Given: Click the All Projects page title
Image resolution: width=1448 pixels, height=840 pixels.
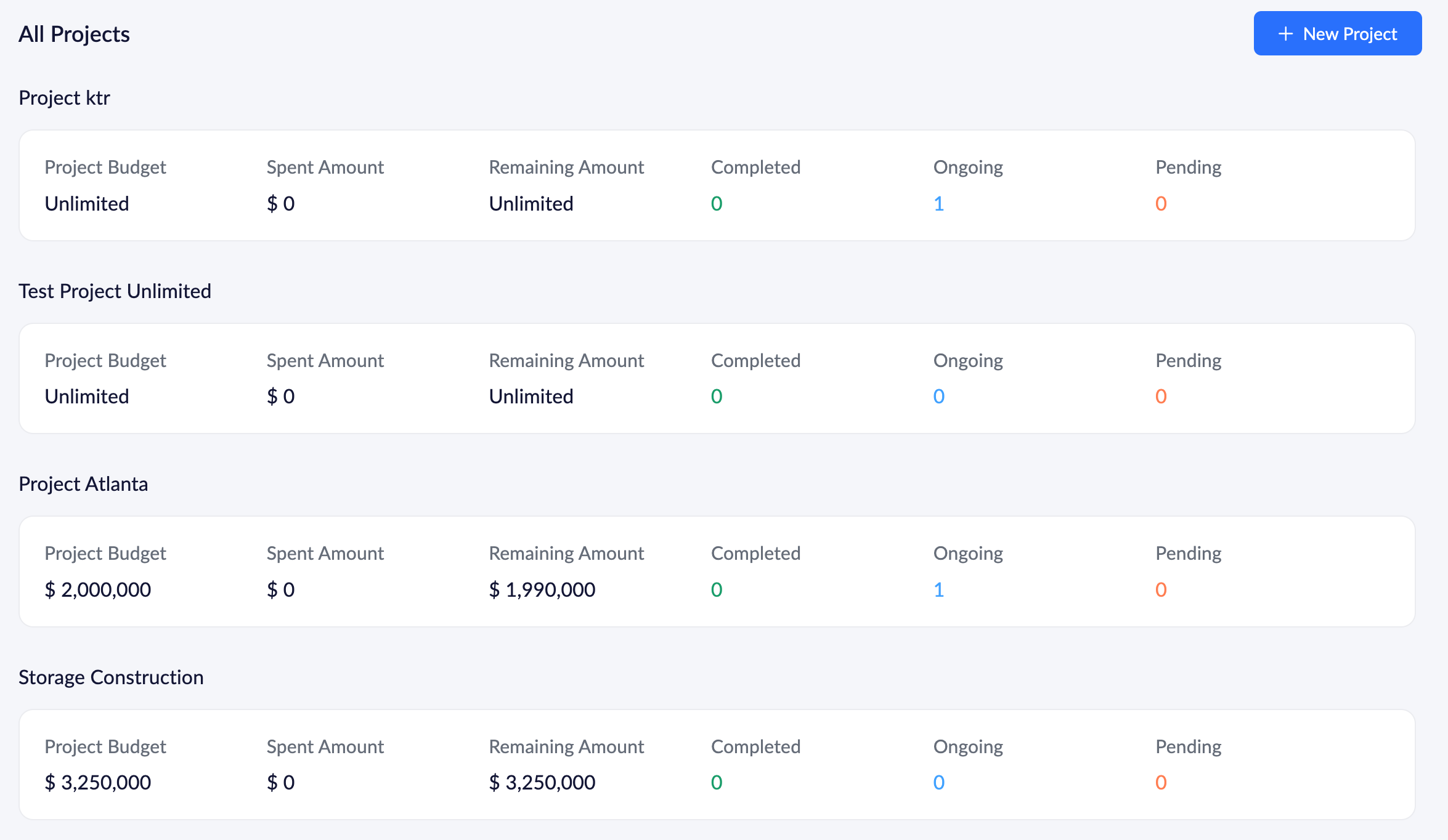Looking at the screenshot, I should 74,34.
